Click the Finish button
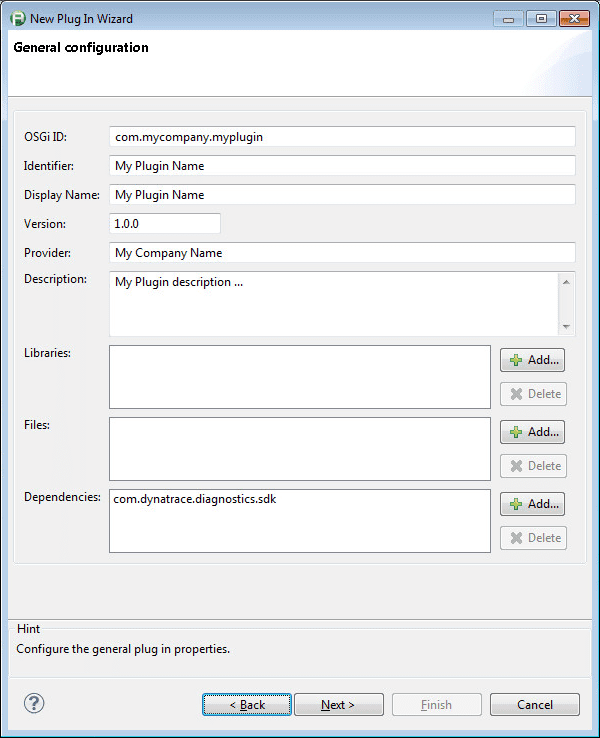Image resolution: width=600 pixels, height=738 pixels. click(x=437, y=705)
